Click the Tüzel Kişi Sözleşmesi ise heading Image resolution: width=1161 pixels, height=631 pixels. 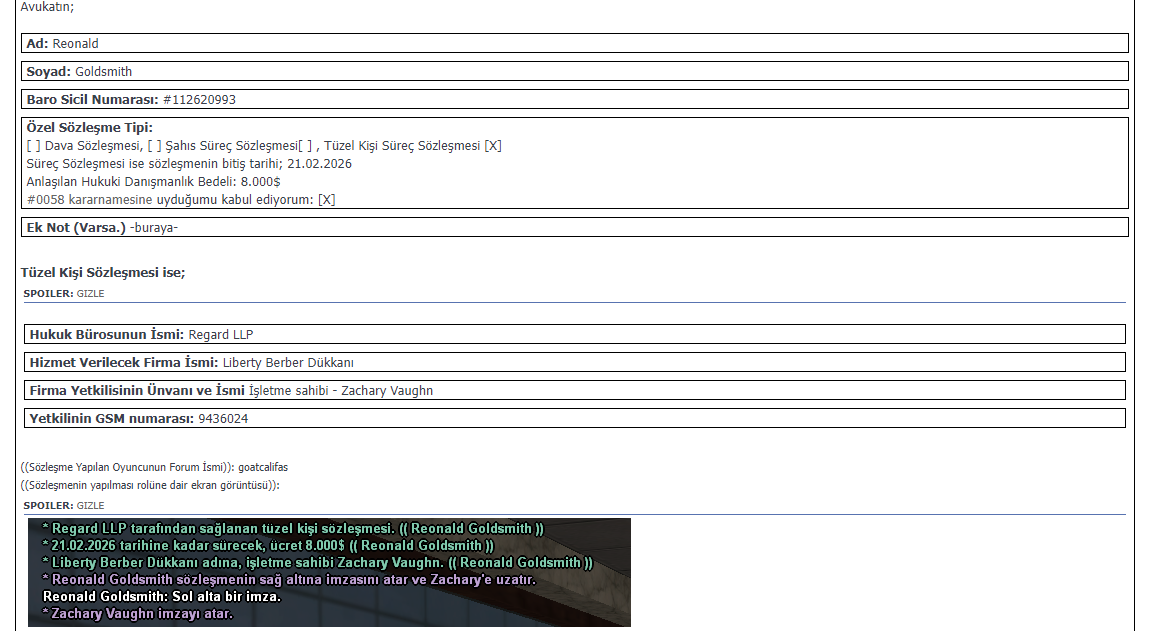(x=103, y=273)
